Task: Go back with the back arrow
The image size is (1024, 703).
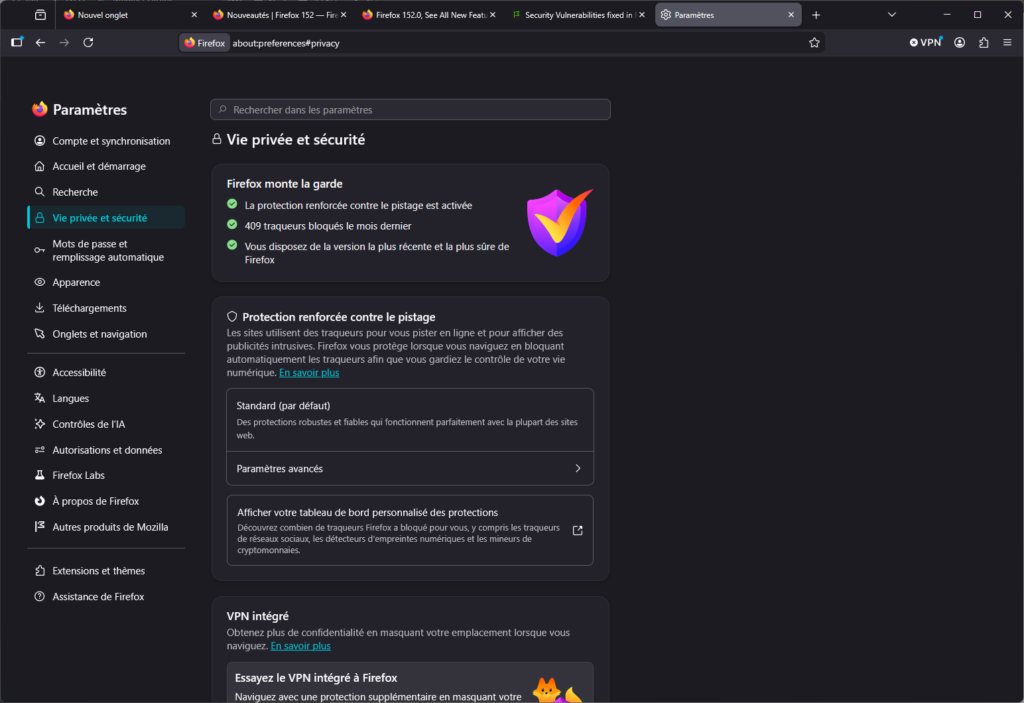Action: pos(40,42)
